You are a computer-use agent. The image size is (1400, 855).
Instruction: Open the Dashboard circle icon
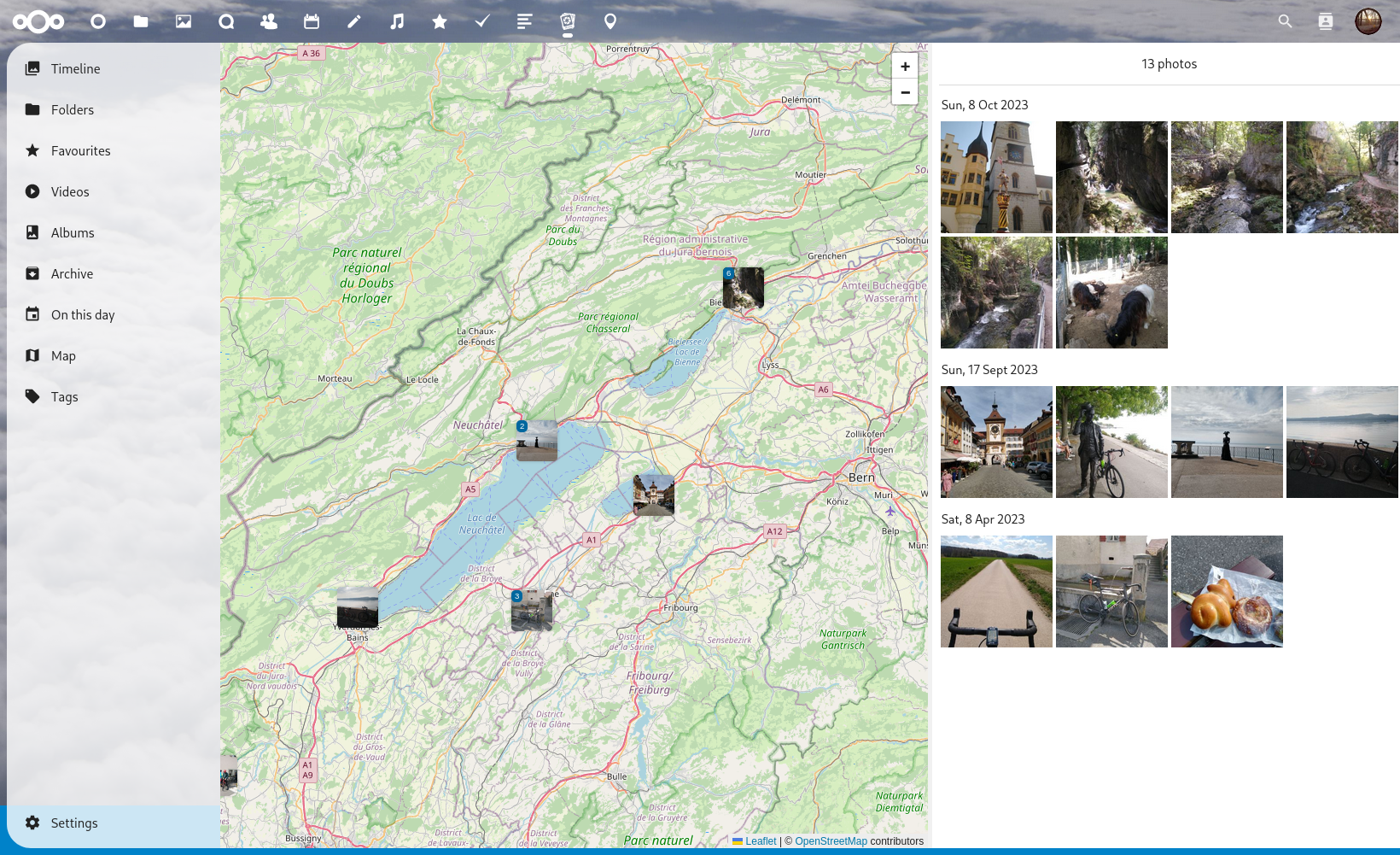[98, 21]
